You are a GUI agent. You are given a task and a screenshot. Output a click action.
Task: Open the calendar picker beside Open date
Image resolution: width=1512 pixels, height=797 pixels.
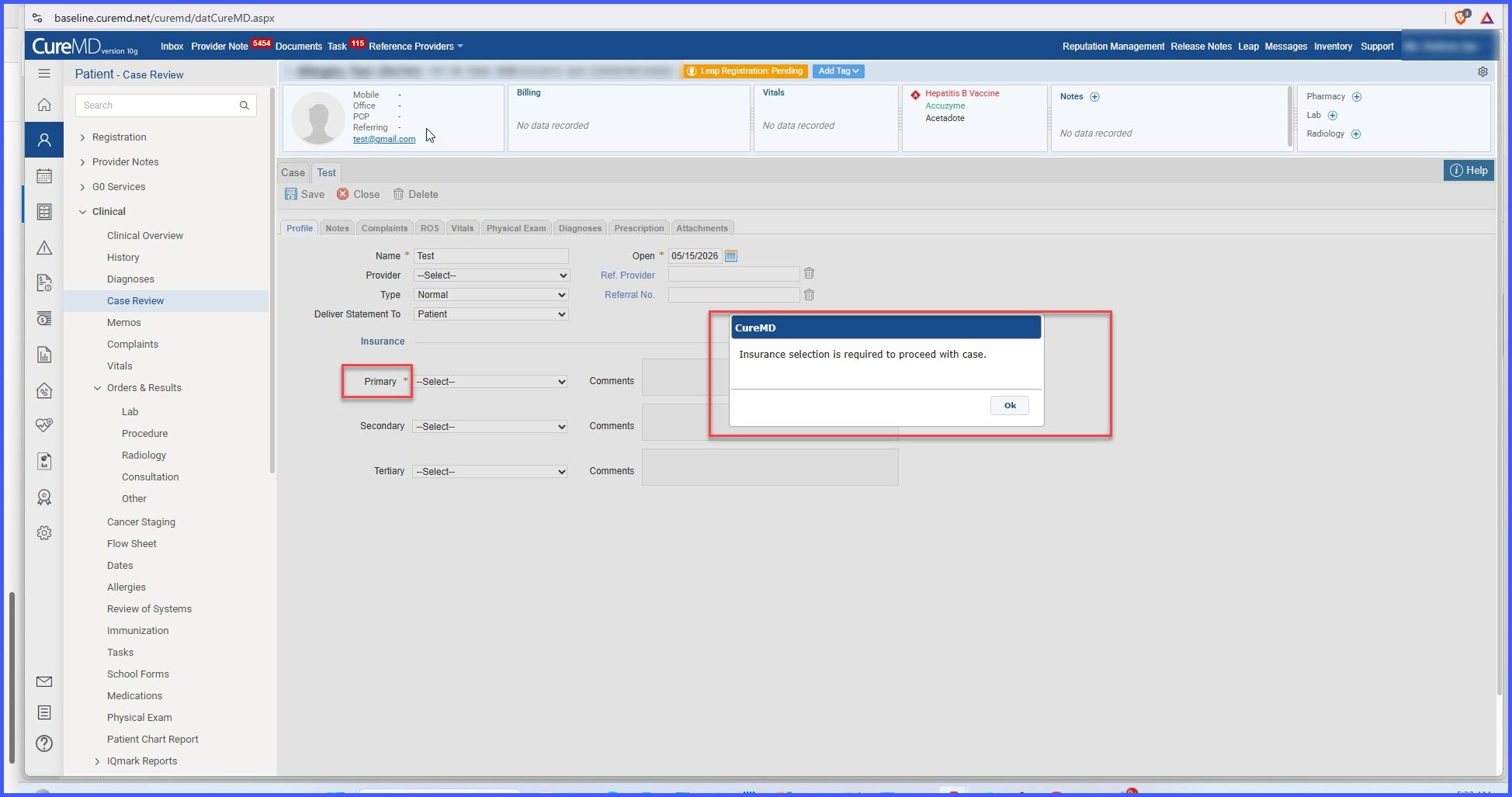(x=730, y=255)
